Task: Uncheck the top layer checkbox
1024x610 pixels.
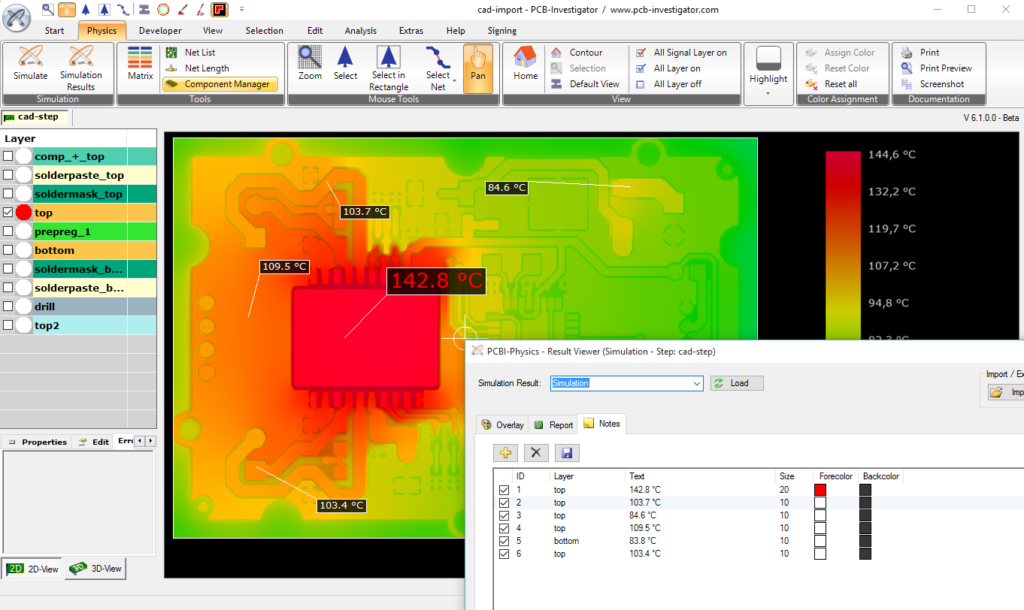Action: pos(8,212)
